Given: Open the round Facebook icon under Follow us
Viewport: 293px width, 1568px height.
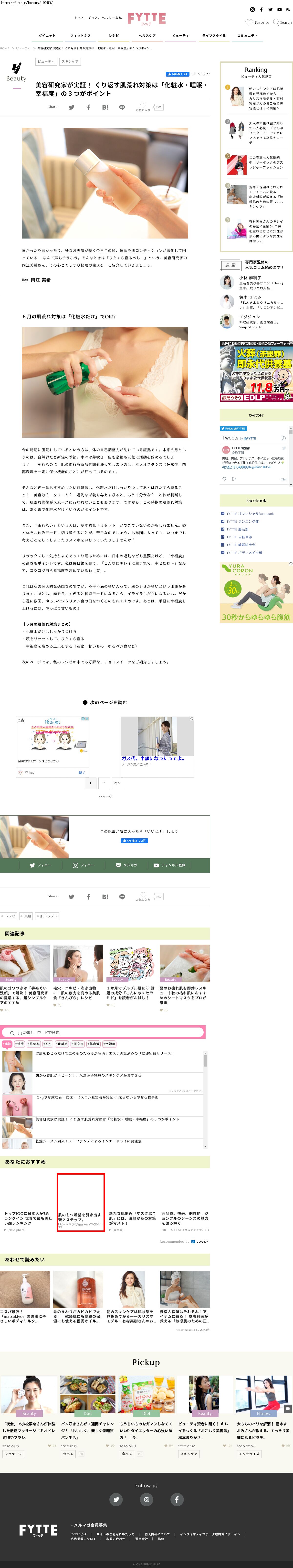Looking at the screenshot, I should (x=177, y=1499).
